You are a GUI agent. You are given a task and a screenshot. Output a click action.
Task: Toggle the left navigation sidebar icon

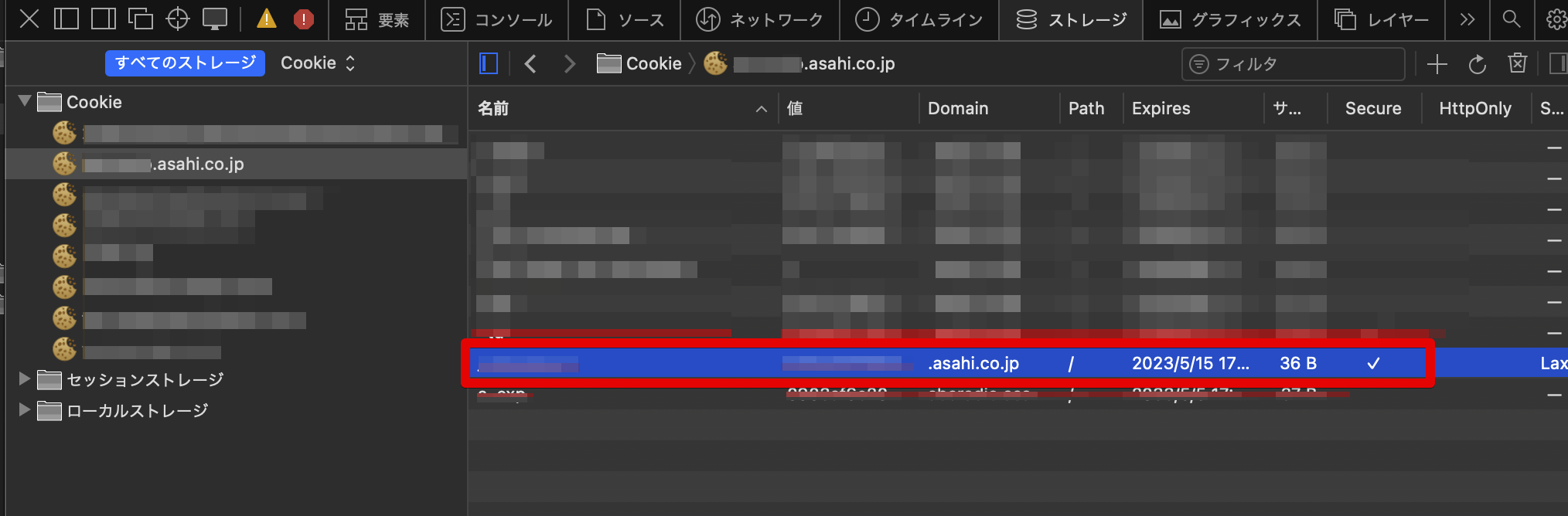coord(489,64)
